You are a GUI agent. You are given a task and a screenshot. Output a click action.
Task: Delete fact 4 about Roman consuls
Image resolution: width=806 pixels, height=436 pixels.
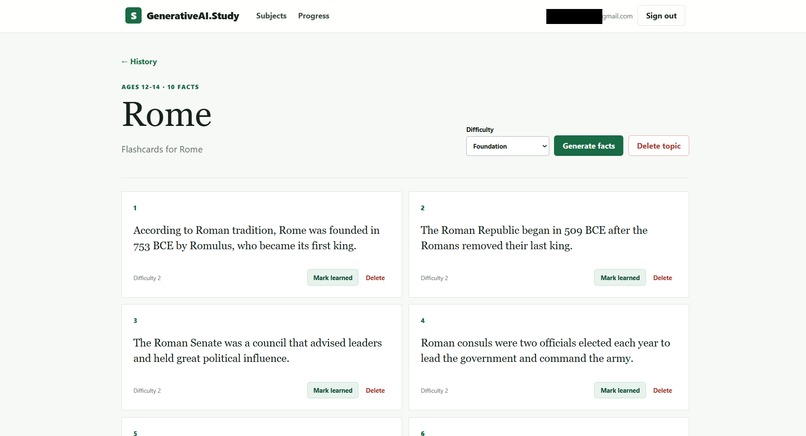click(x=663, y=390)
